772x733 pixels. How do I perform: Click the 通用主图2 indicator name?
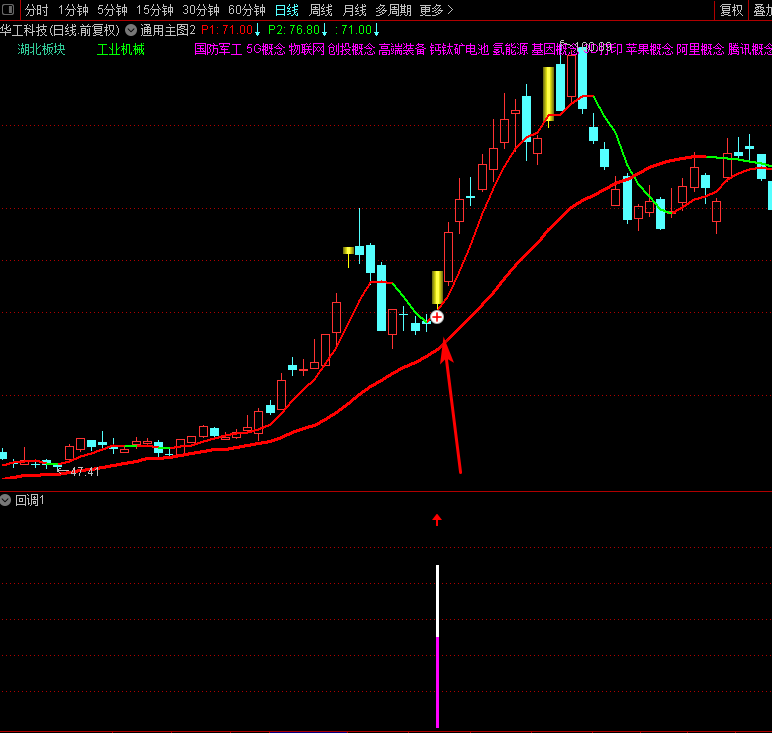[x=168, y=30]
